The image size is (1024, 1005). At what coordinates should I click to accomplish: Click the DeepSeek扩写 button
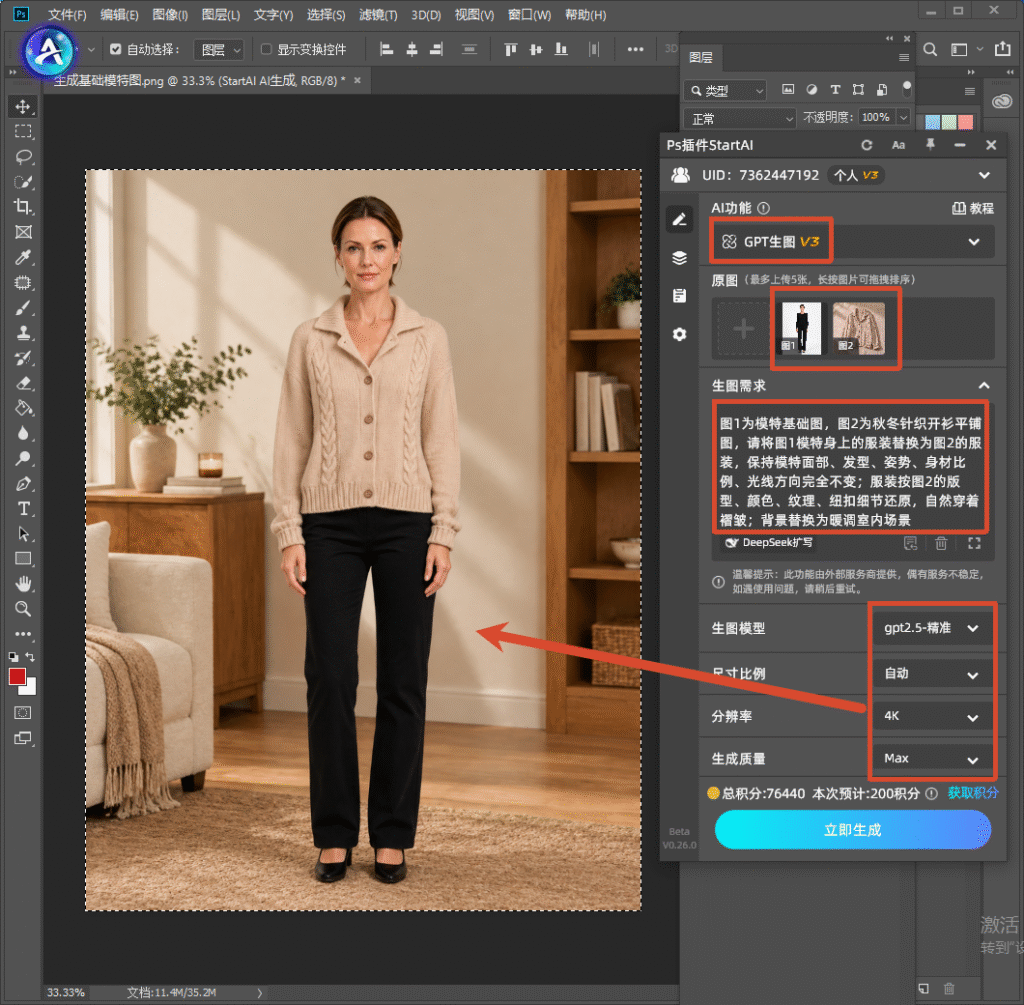(769, 543)
